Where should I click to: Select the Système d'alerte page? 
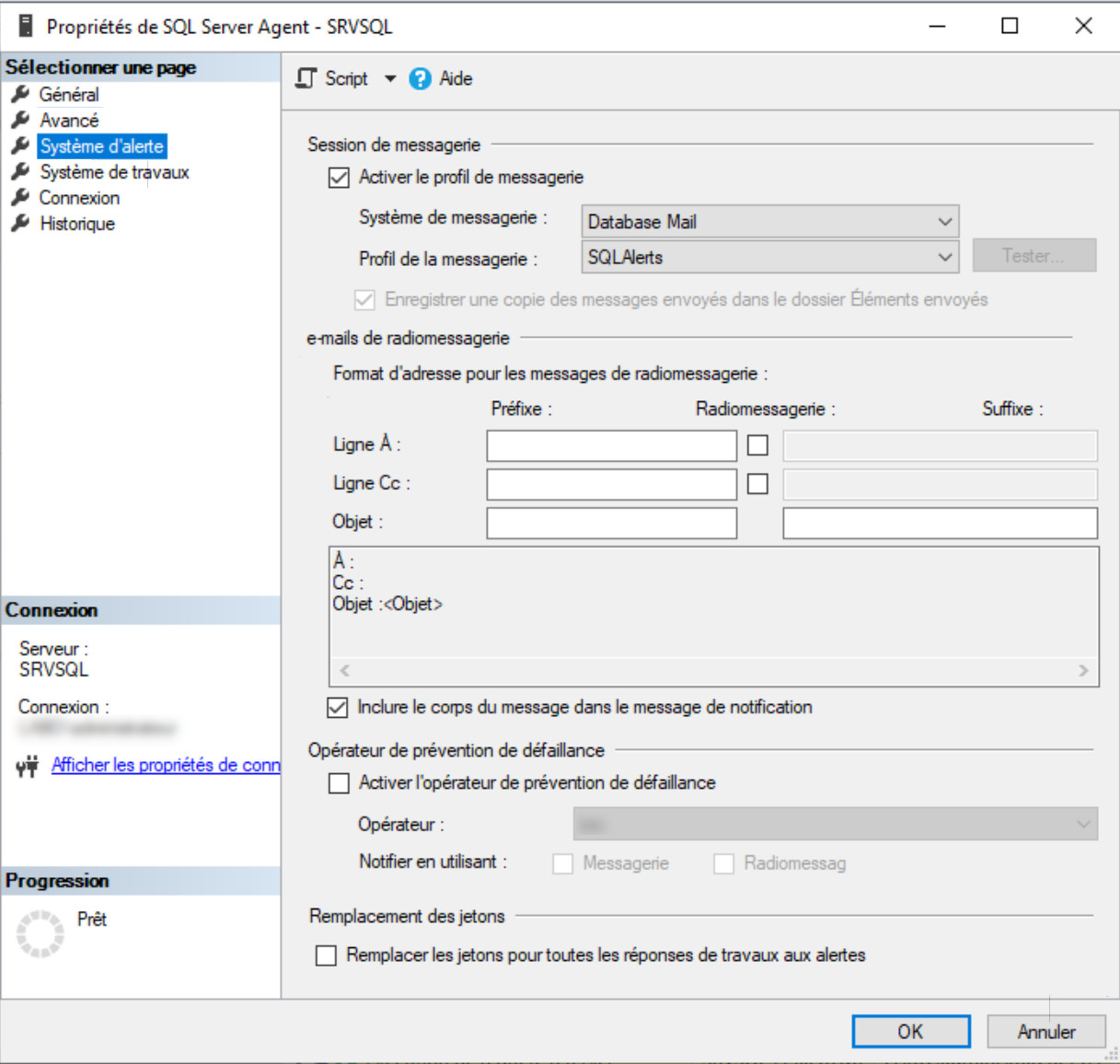pos(101,146)
